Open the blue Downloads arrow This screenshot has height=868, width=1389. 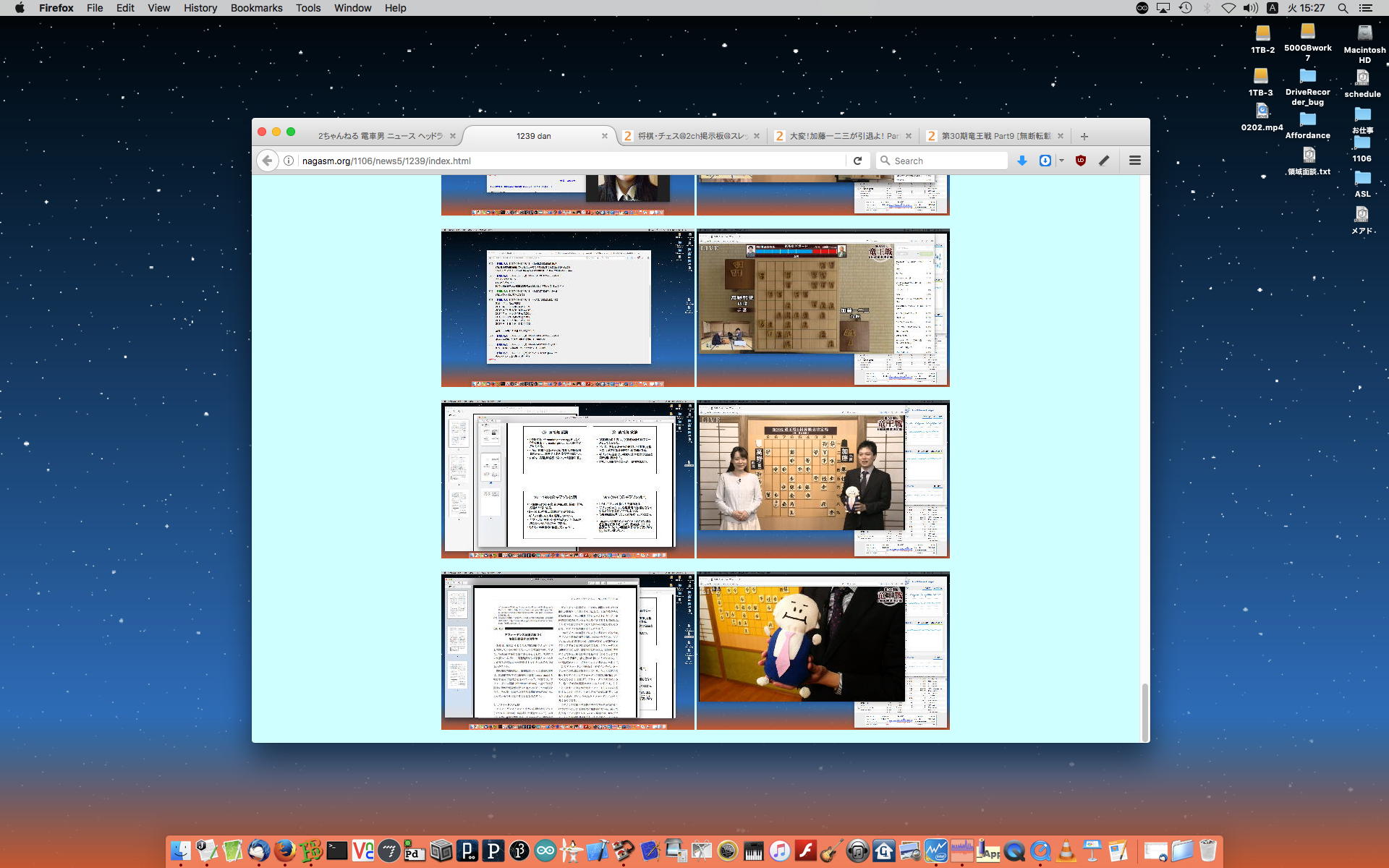(1022, 161)
